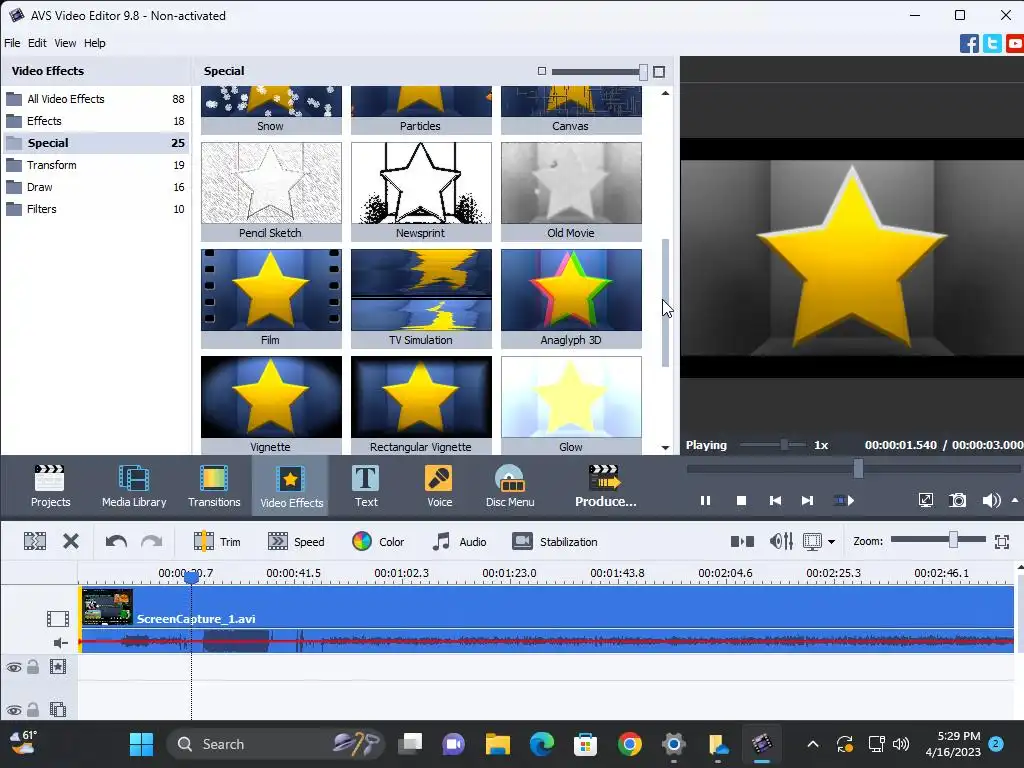This screenshot has width=1024, height=768.
Task: Switch preview to full screen
Action: pyautogui.click(x=925, y=501)
